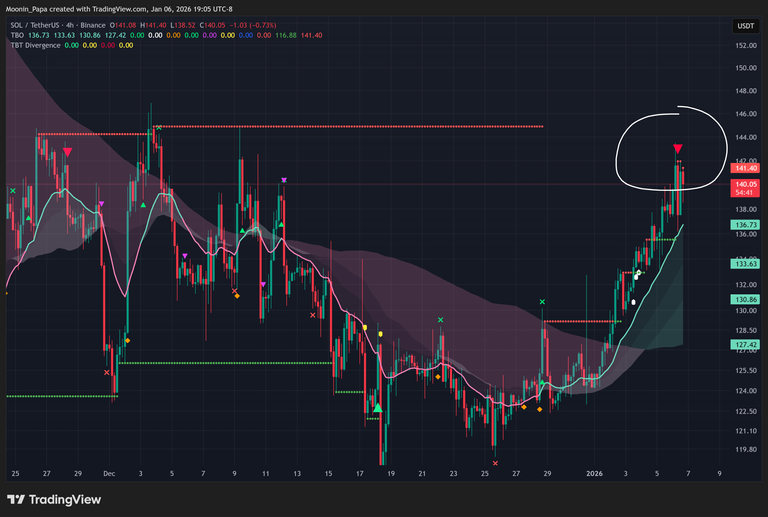Click the 2026 label on the time axis
The height and width of the screenshot is (517, 768).
(595, 472)
